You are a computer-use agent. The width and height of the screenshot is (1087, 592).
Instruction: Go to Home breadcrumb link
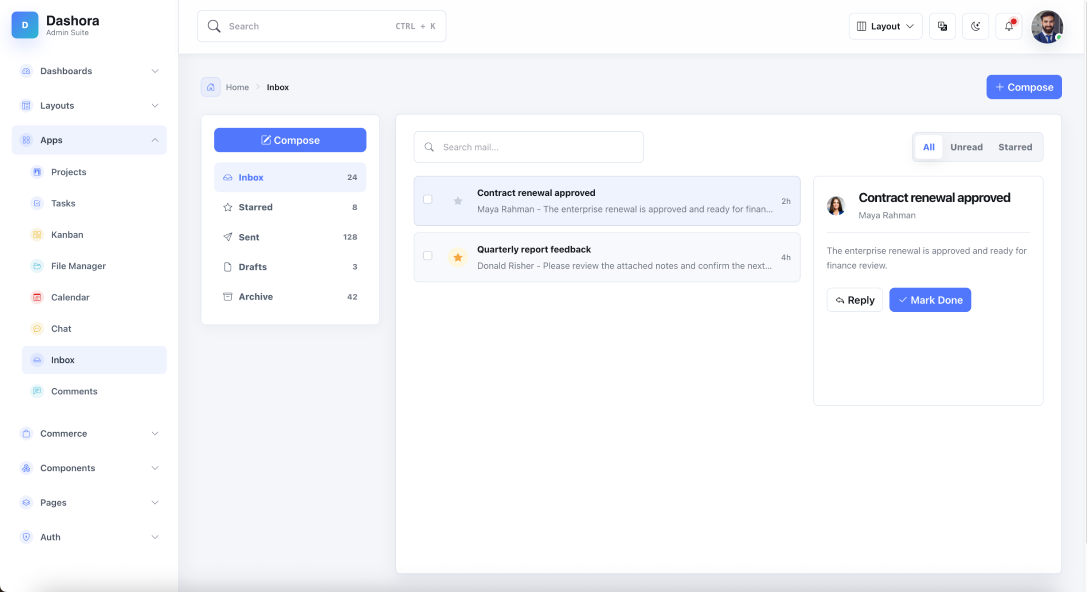point(237,87)
